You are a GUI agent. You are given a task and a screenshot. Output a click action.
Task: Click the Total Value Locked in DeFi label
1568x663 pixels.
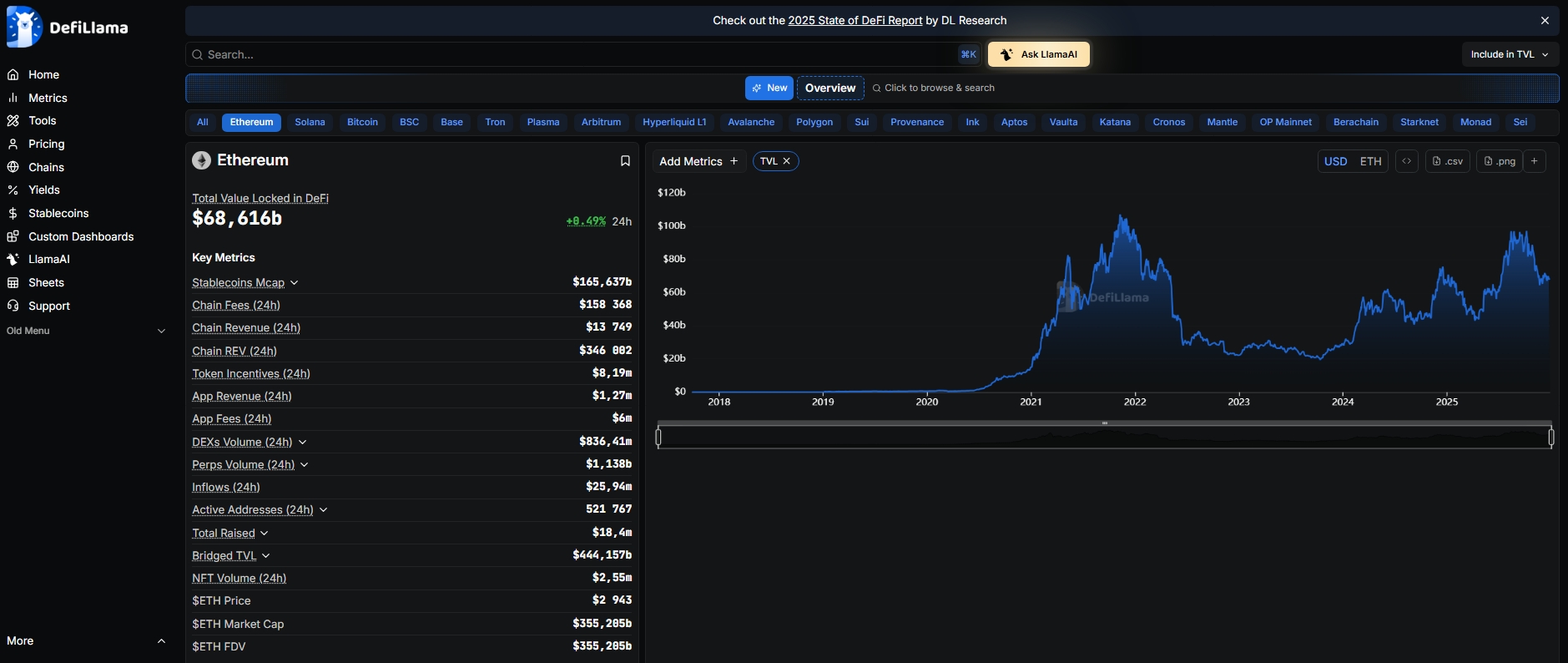[x=260, y=198]
